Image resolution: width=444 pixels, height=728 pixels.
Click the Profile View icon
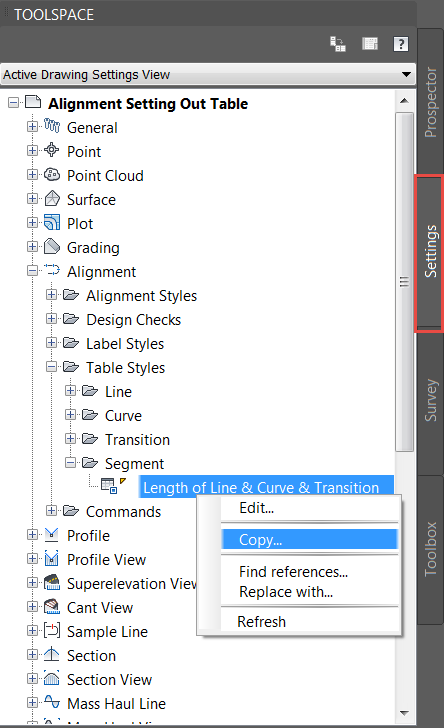(x=52, y=559)
